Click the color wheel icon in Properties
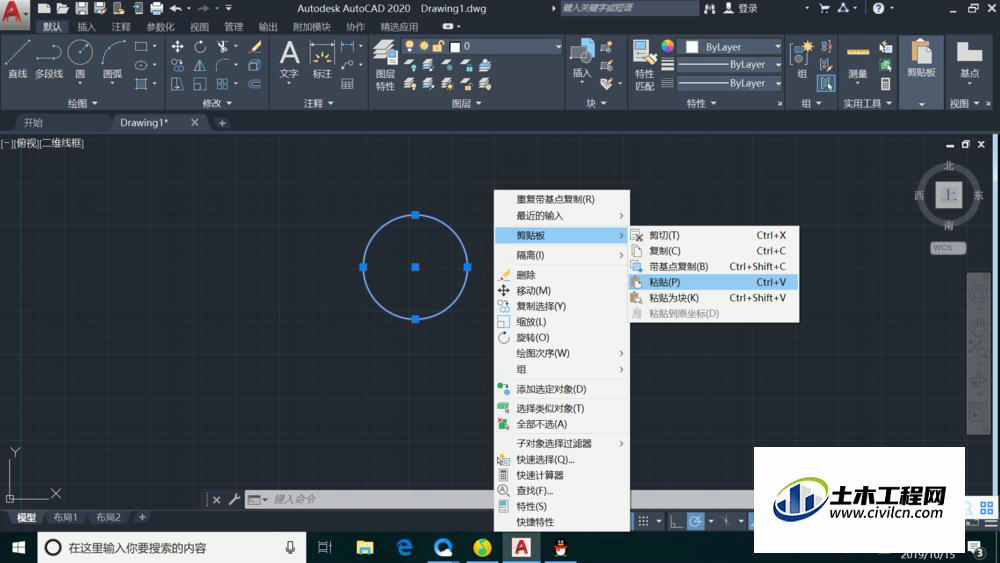 coord(667,46)
